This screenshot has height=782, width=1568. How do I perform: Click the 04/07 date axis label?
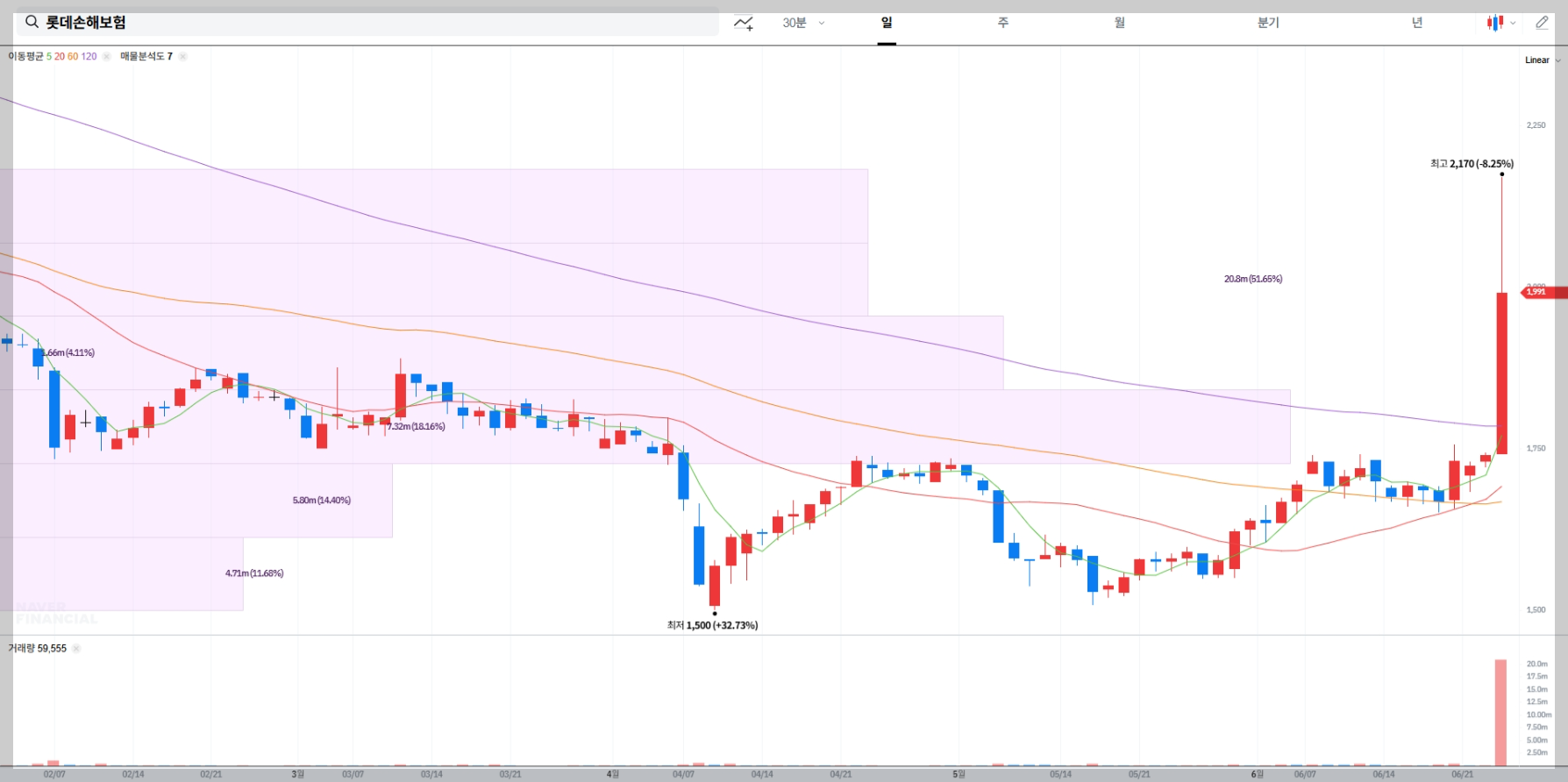pyautogui.click(x=683, y=774)
